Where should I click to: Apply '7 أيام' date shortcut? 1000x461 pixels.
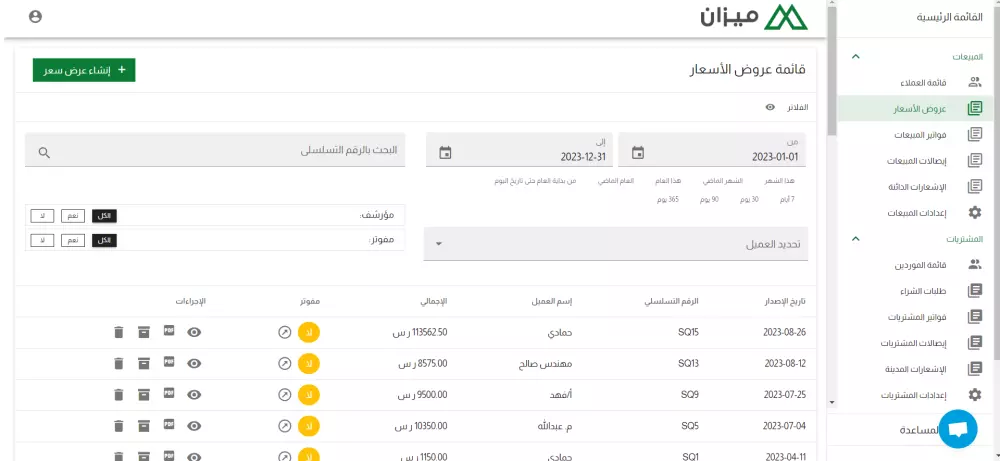pyautogui.click(x=788, y=200)
